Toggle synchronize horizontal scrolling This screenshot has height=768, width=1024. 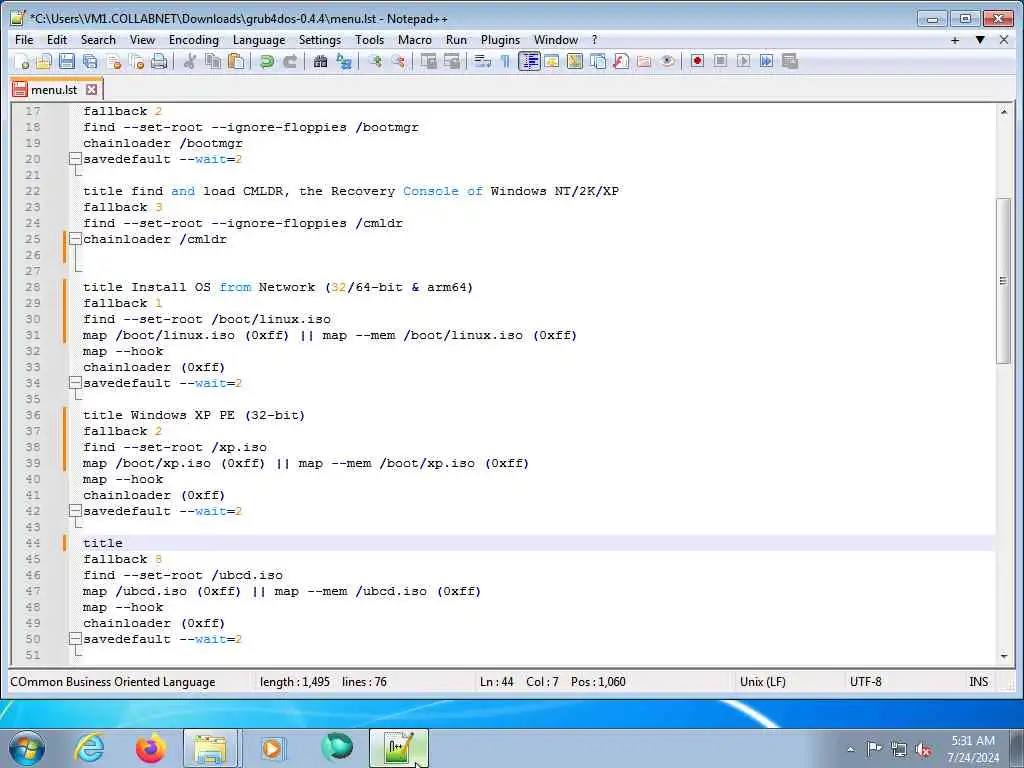tap(451, 61)
